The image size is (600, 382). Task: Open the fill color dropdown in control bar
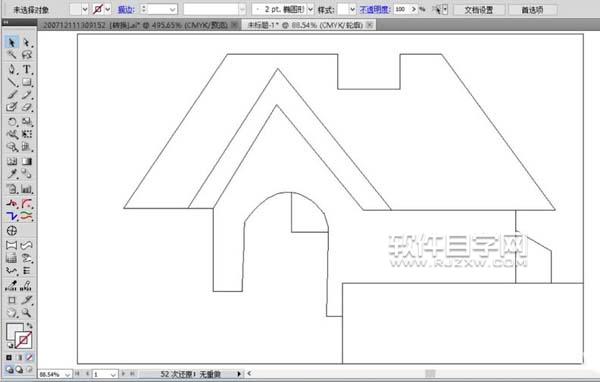(x=85, y=9)
